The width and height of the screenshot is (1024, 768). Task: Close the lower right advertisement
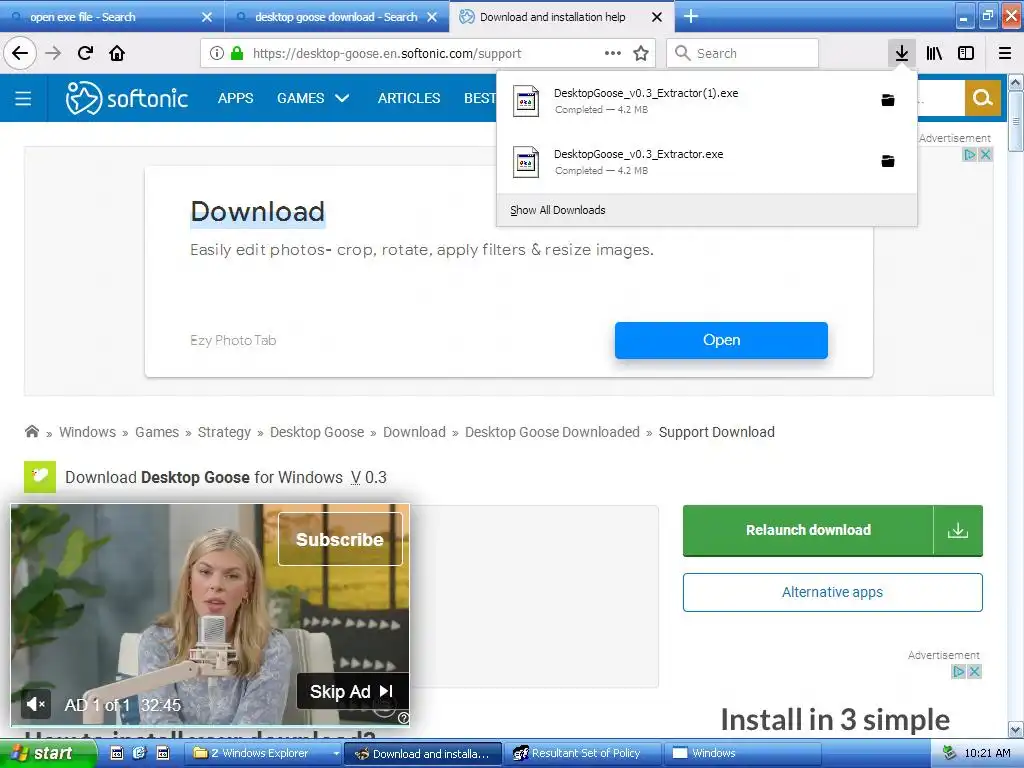(x=974, y=671)
